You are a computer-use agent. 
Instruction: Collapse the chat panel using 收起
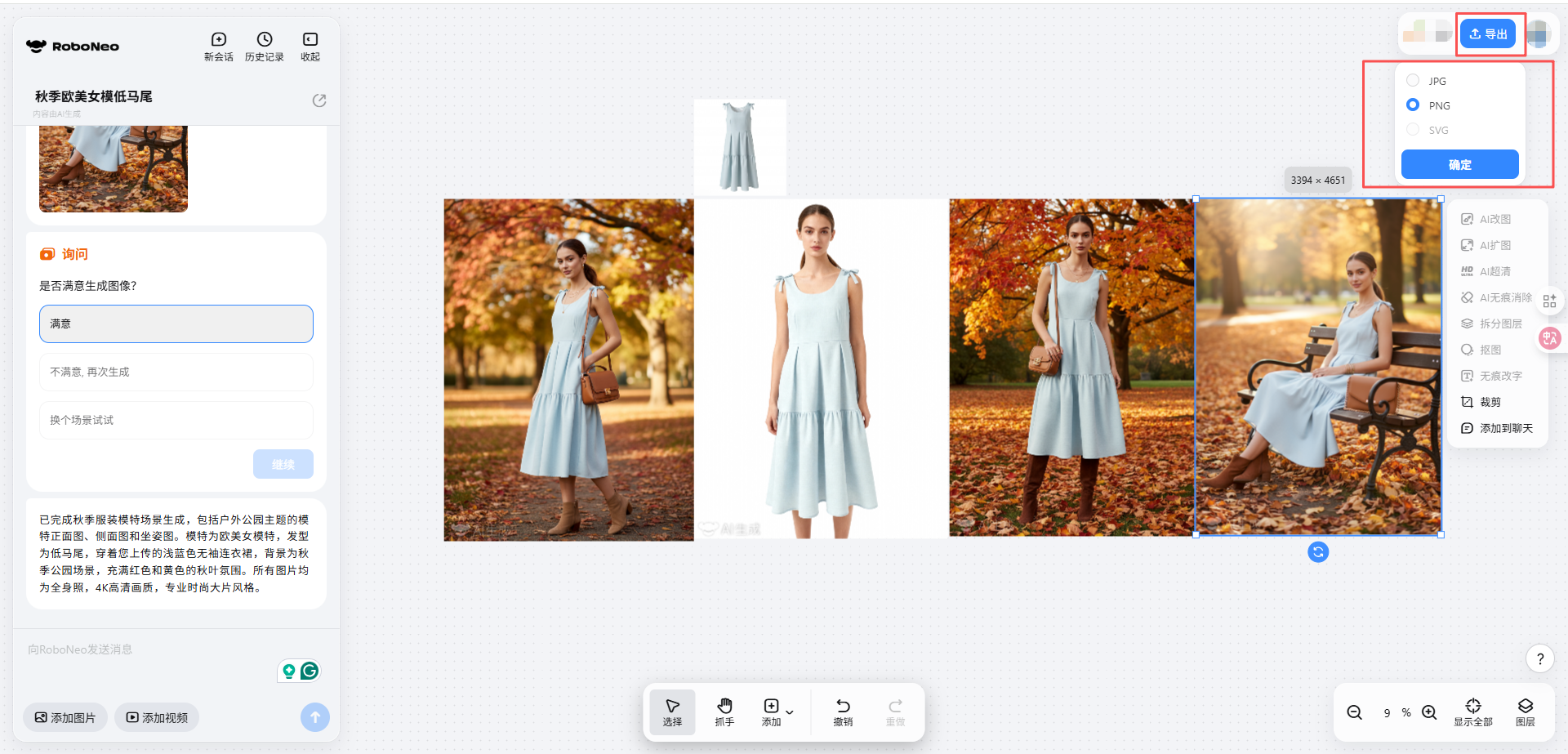(x=310, y=46)
